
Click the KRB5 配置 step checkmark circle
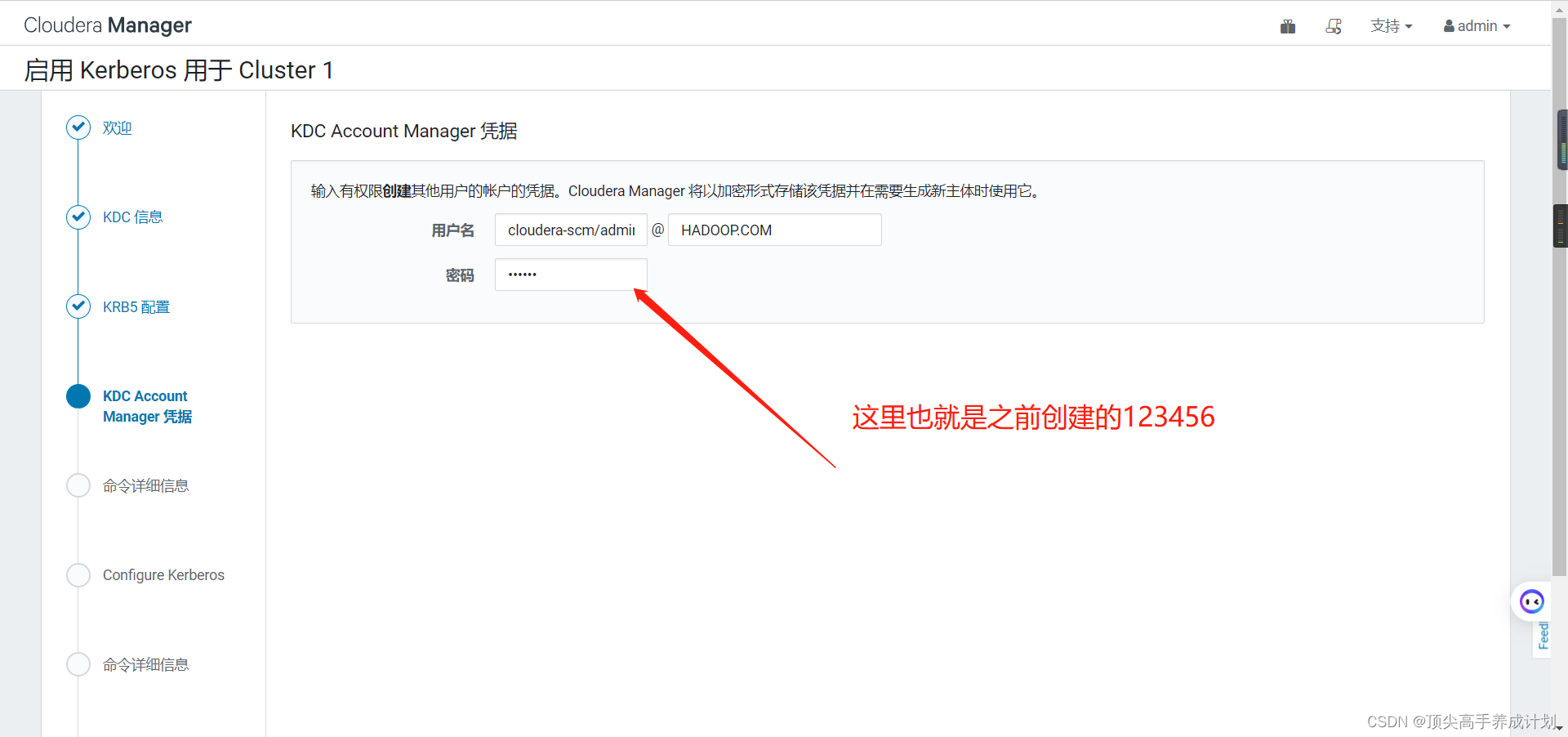point(78,306)
